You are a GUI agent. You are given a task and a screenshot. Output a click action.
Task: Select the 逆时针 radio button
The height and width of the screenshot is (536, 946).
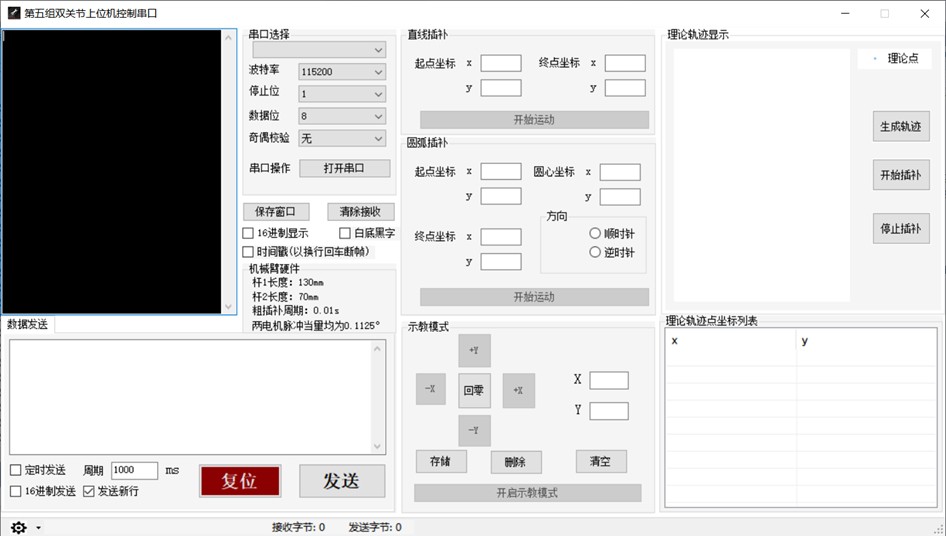click(595, 252)
